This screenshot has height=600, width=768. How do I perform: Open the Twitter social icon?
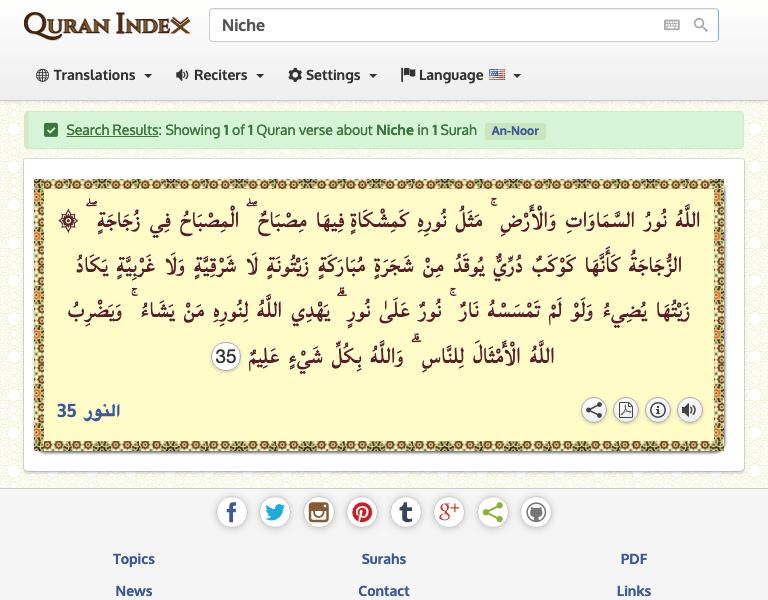(275, 513)
